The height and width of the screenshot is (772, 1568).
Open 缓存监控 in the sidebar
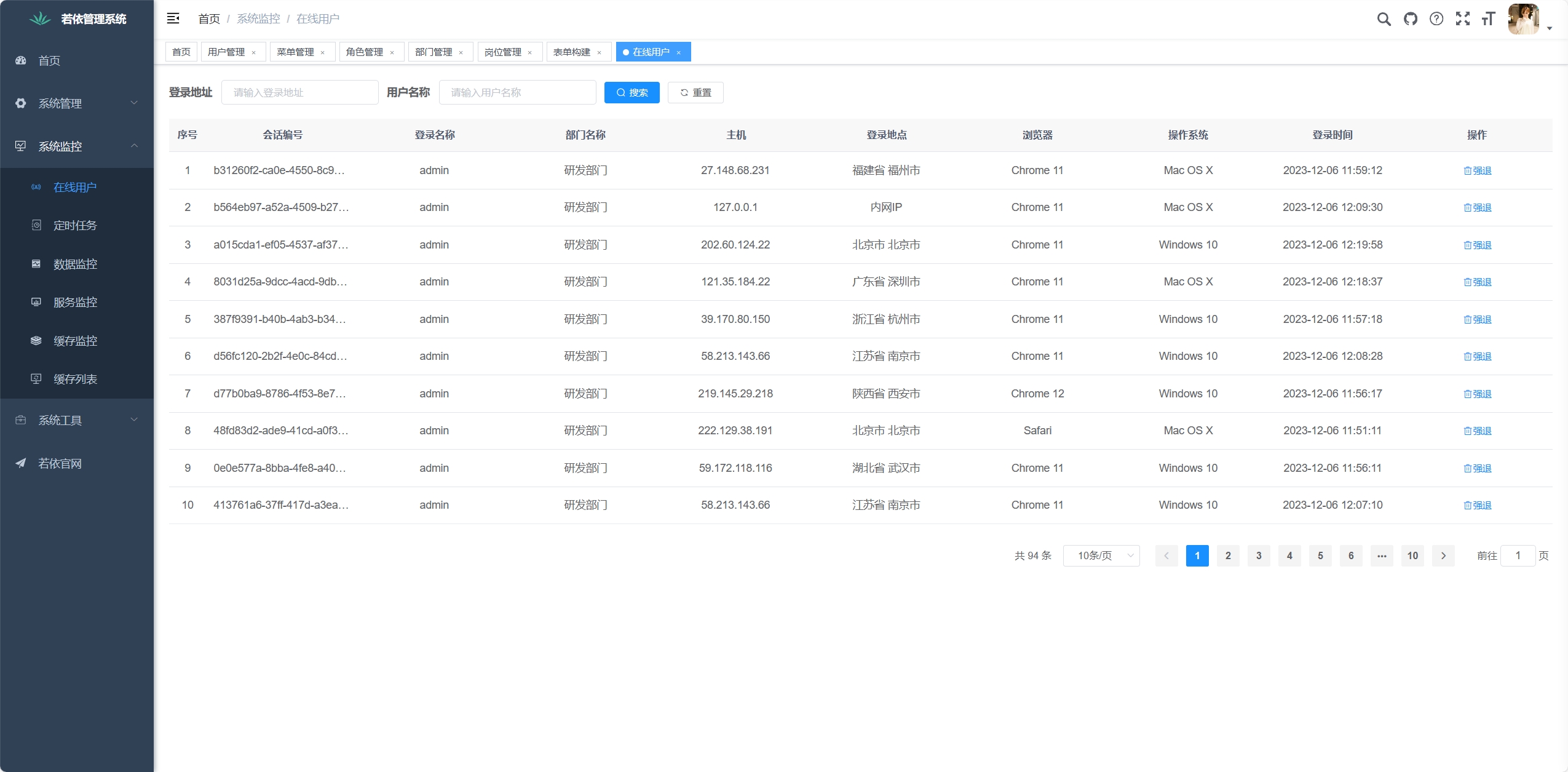[x=77, y=341]
